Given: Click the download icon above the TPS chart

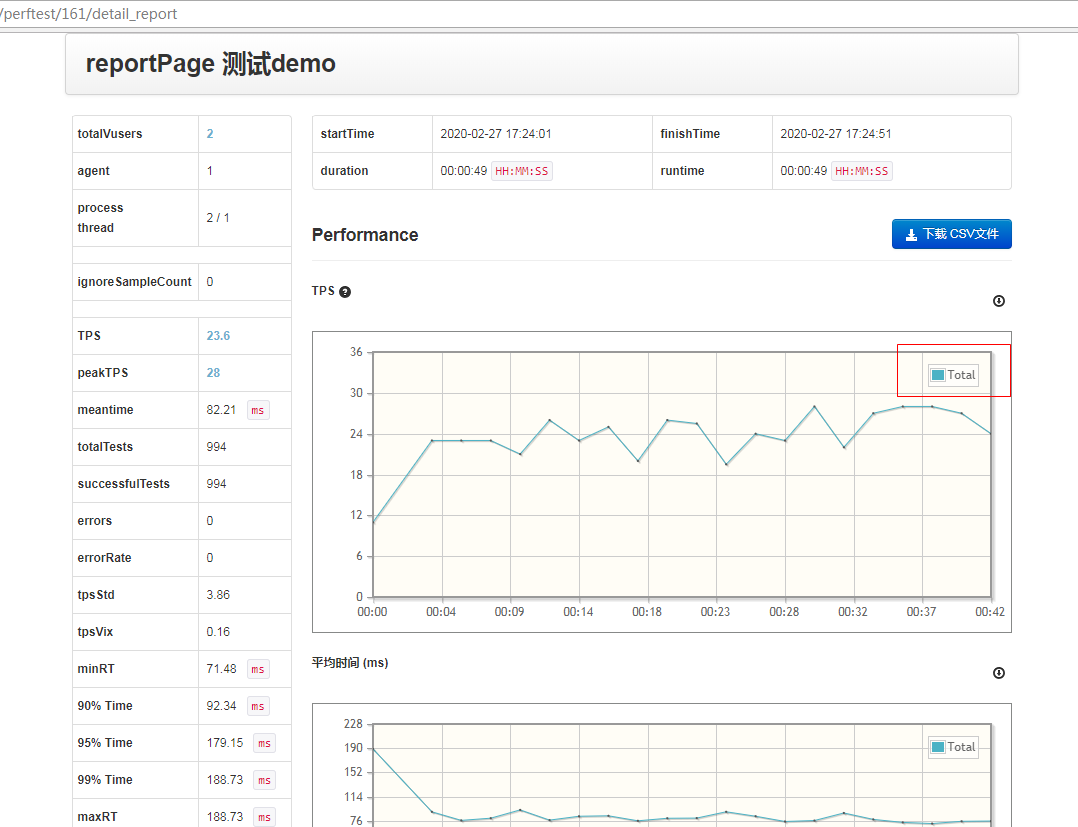Looking at the screenshot, I should (x=998, y=301).
